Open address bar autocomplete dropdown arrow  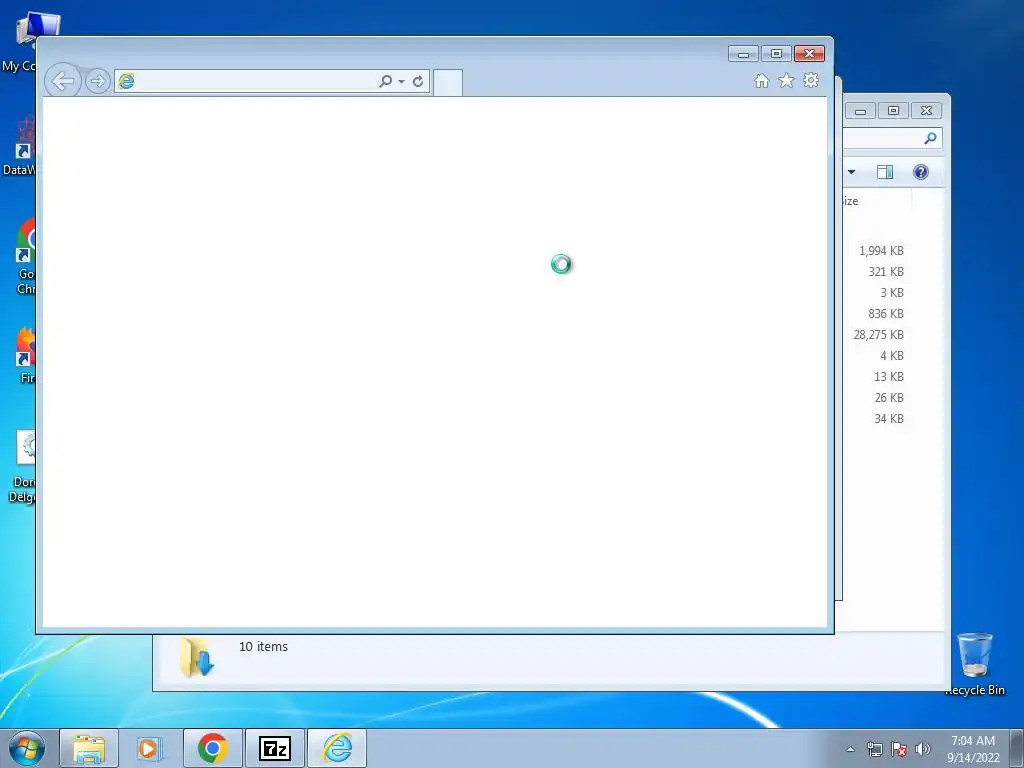[402, 82]
